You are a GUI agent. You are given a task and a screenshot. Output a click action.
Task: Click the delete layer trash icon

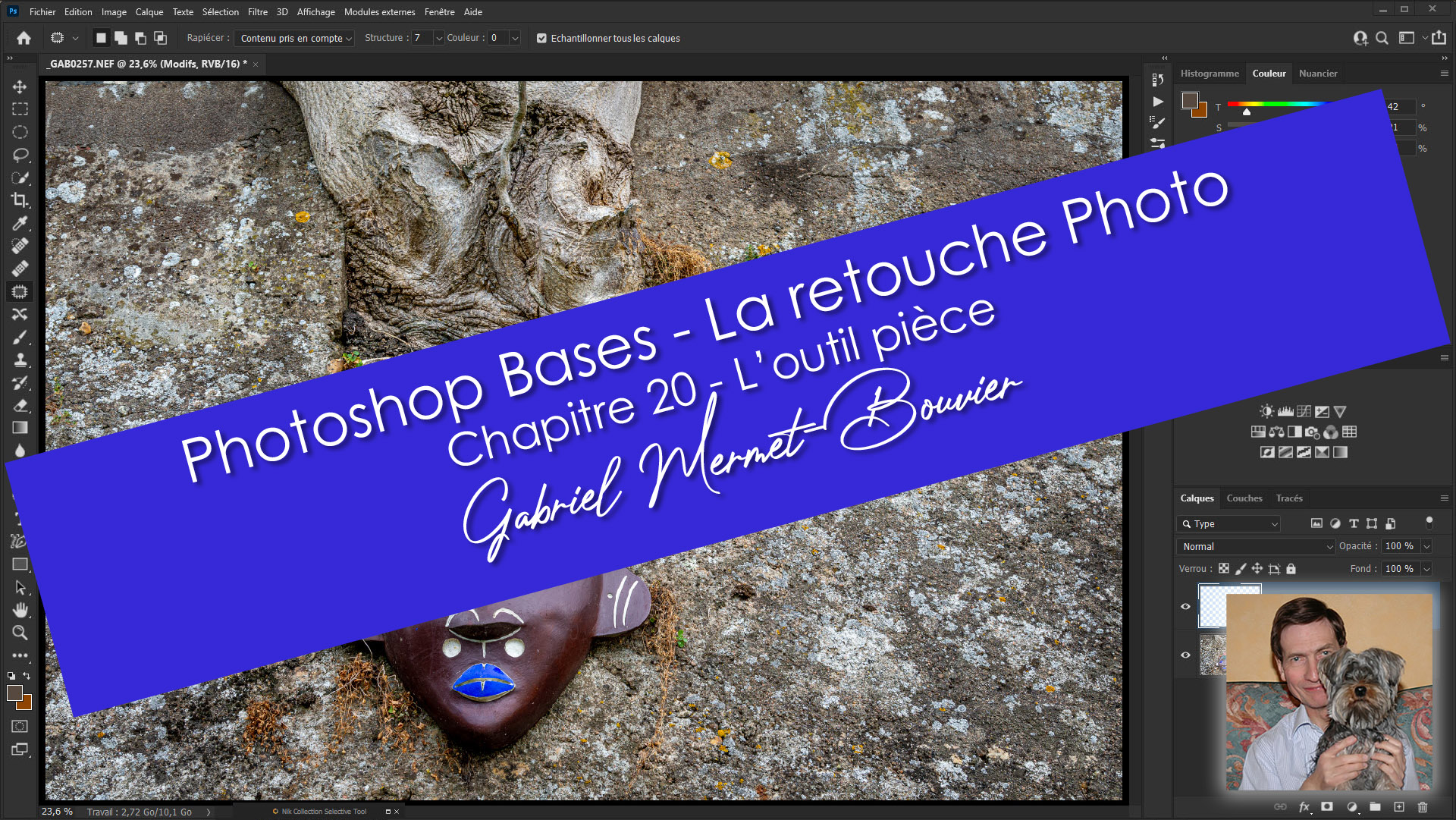(1423, 807)
